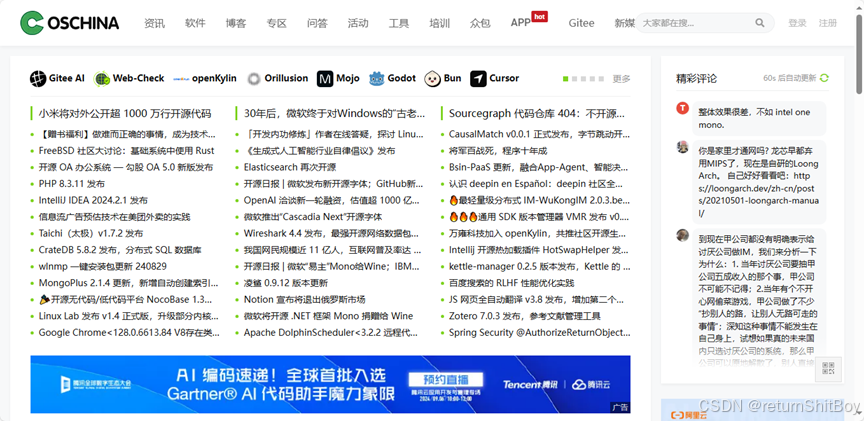
Task: Open the Web-Check project icon
Action: [x=102, y=79]
